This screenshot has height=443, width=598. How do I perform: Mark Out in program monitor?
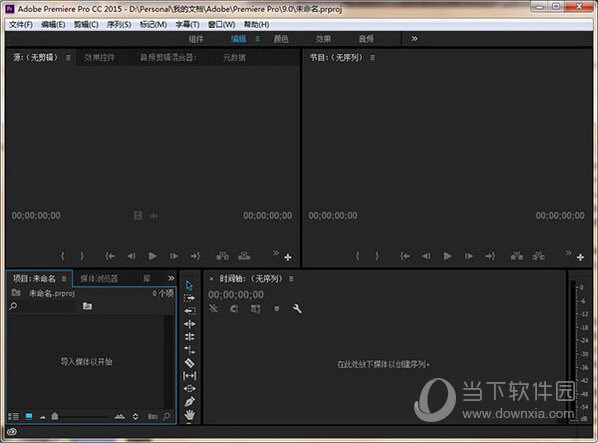[x=377, y=256]
